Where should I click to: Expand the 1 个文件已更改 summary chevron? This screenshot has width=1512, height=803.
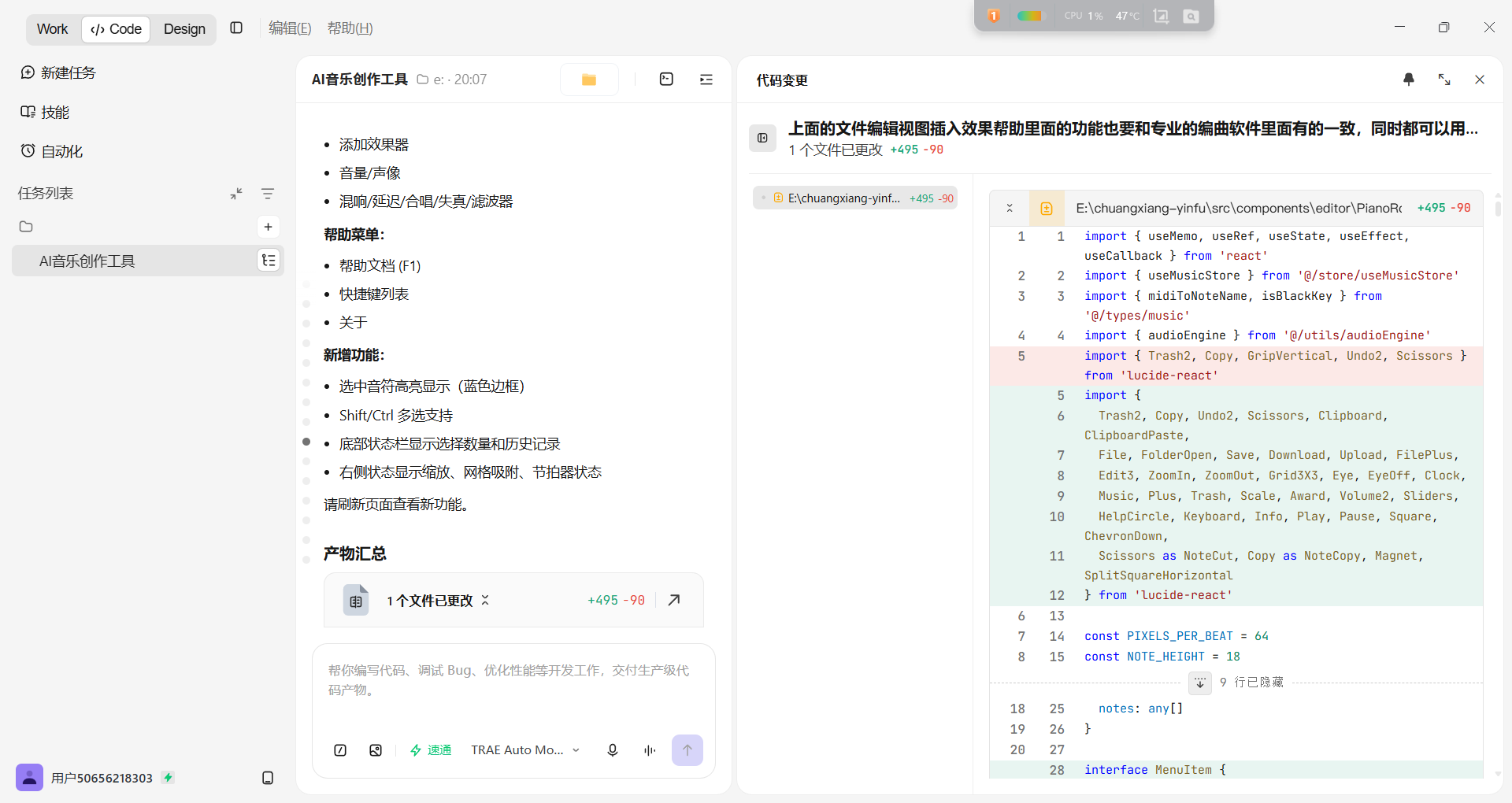click(x=485, y=600)
